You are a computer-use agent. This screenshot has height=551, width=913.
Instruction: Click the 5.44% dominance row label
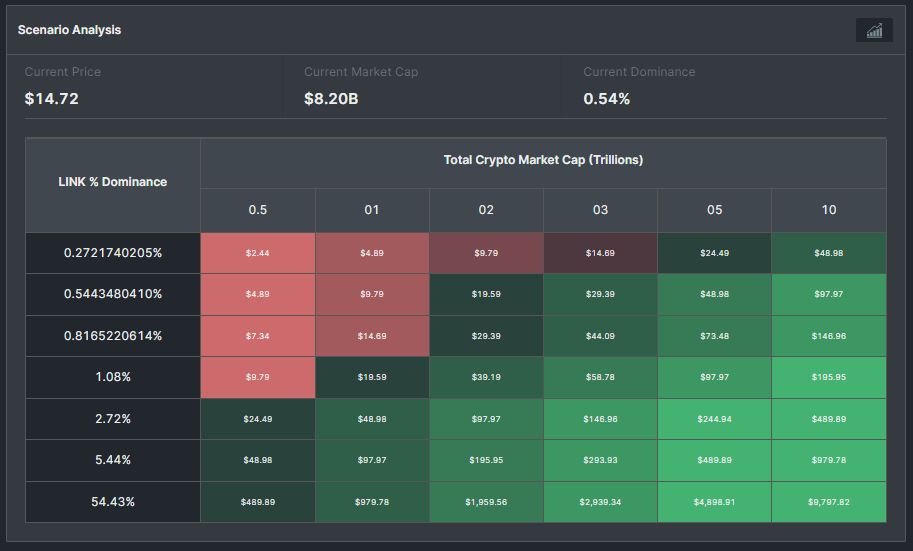point(113,460)
